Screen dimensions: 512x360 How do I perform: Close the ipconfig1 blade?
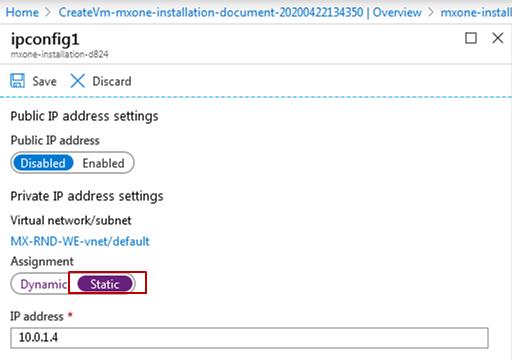(x=498, y=38)
